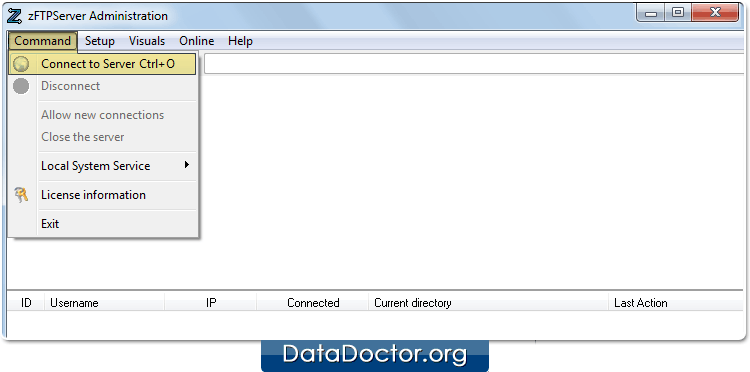
Task: Sort by the Current directory column header
Action: [x=488, y=303]
